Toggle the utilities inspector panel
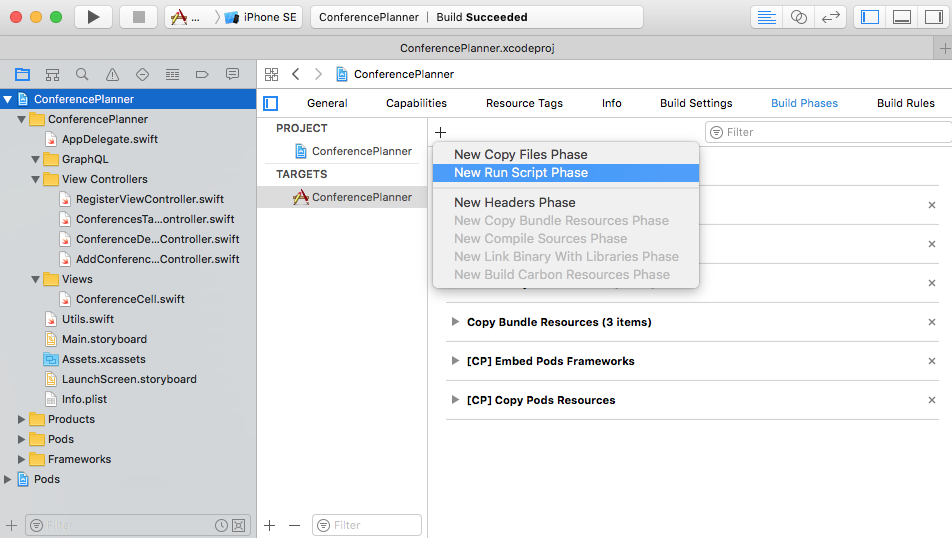Screen dimensions: 952x538 (x=933, y=17)
